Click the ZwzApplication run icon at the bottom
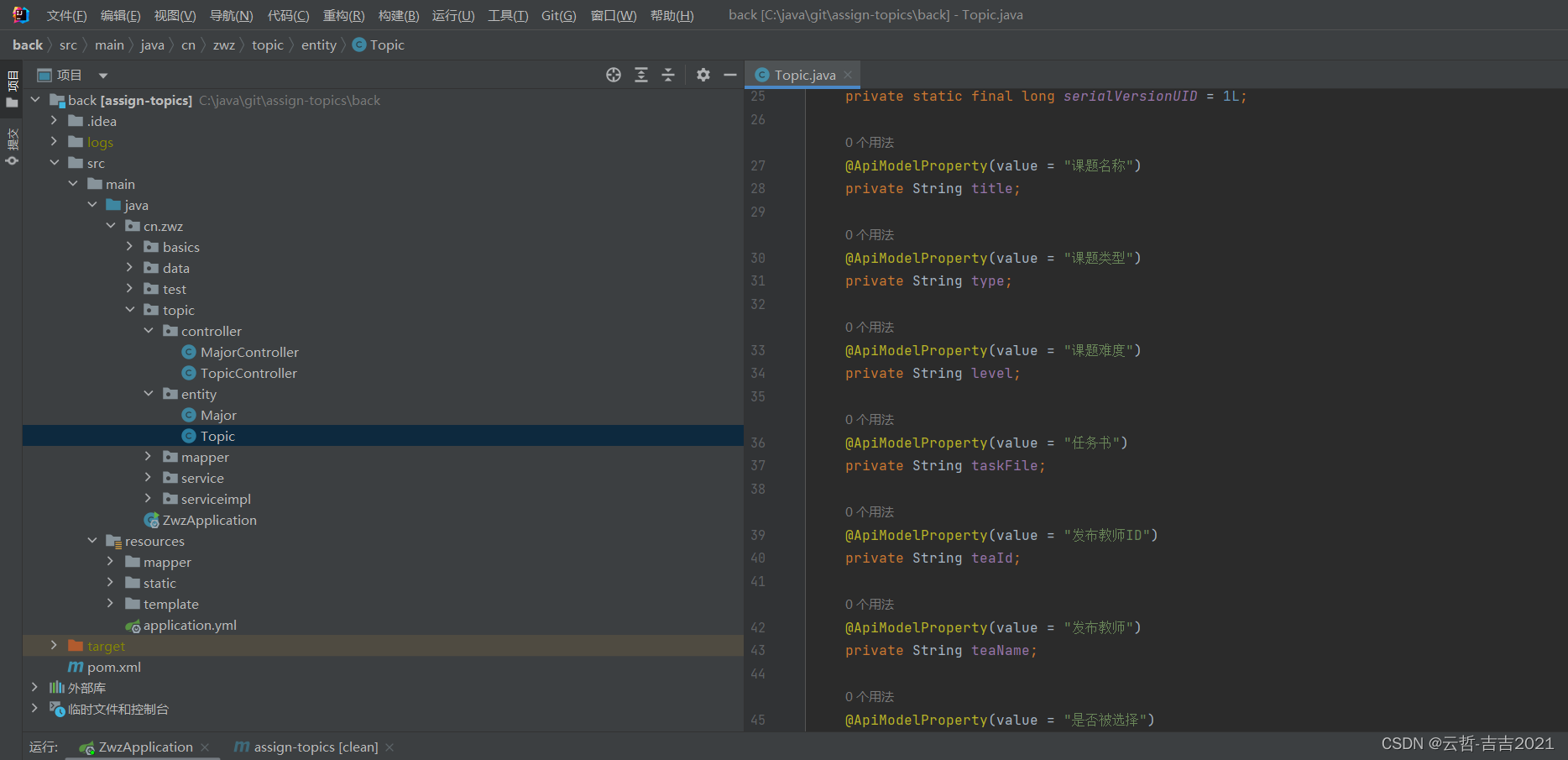This screenshot has height=760, width=1568. pyautogui.click(x=86, y=747)
